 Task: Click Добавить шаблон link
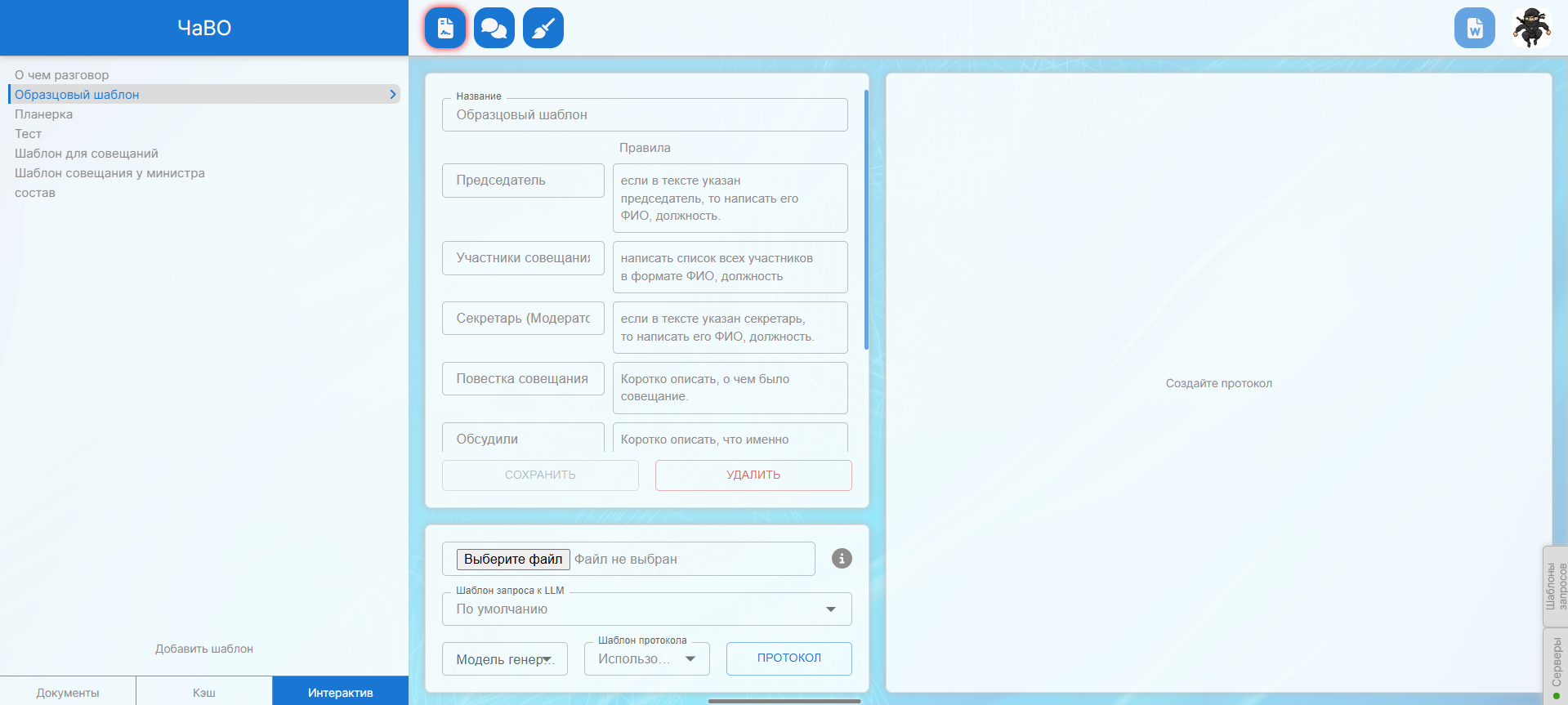[x=204, y=649]
